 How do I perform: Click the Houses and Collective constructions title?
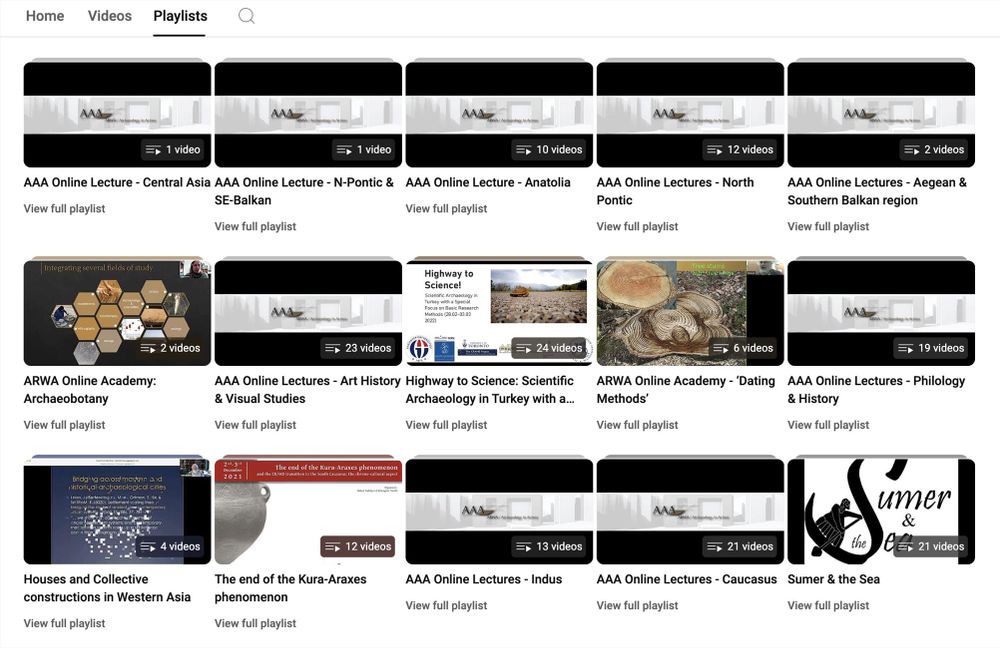tap(107, 588)
